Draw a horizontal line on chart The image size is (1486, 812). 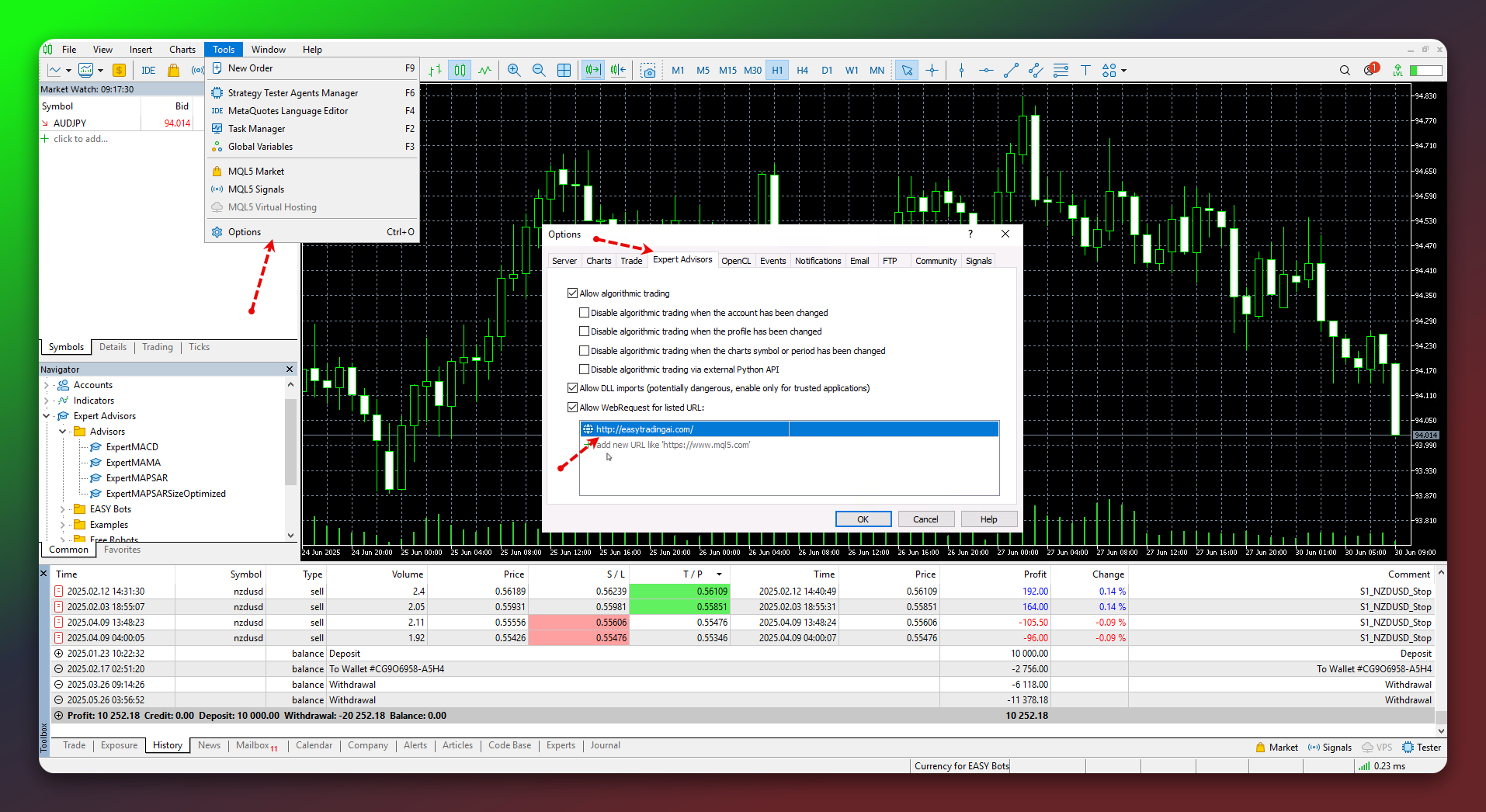[986, 70]
